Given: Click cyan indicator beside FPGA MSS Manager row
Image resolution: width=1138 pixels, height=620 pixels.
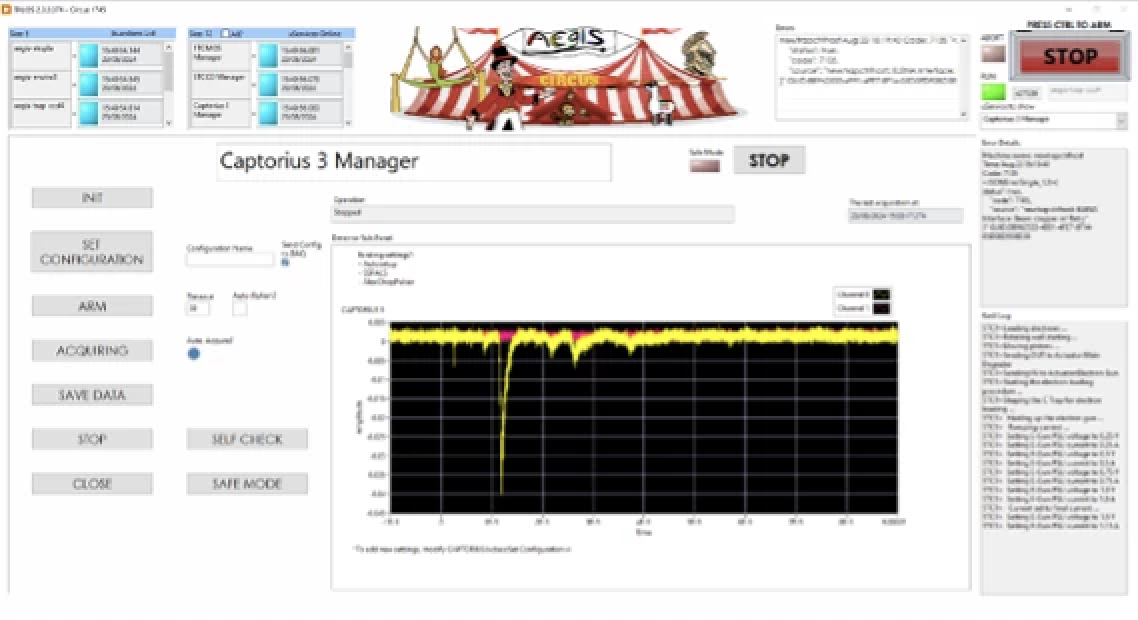Looking at the screenshot, I should 268,55.
